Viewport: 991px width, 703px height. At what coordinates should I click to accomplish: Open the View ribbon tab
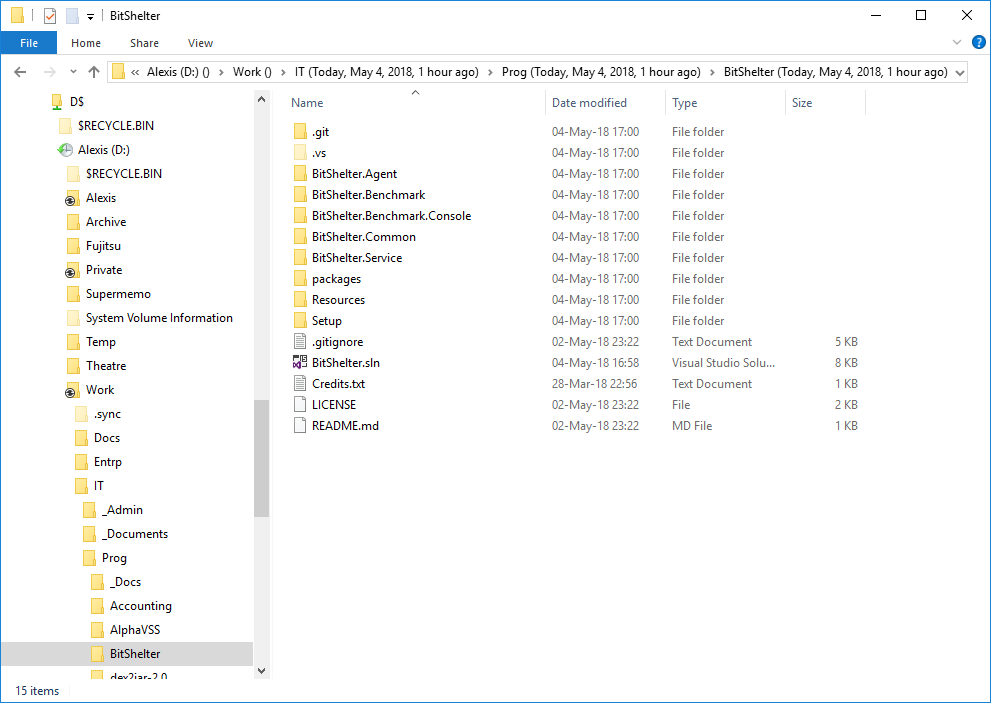200,43
